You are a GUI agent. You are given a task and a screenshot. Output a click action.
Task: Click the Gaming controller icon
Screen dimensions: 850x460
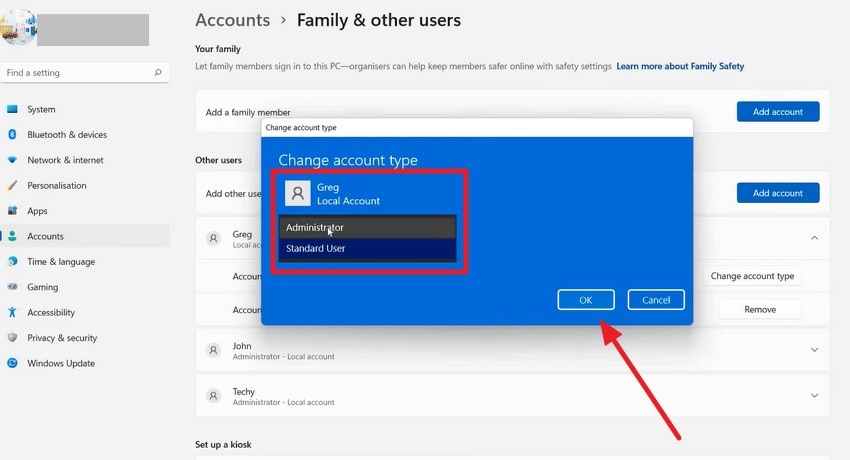pyautogui.click(x=12, y=287)
